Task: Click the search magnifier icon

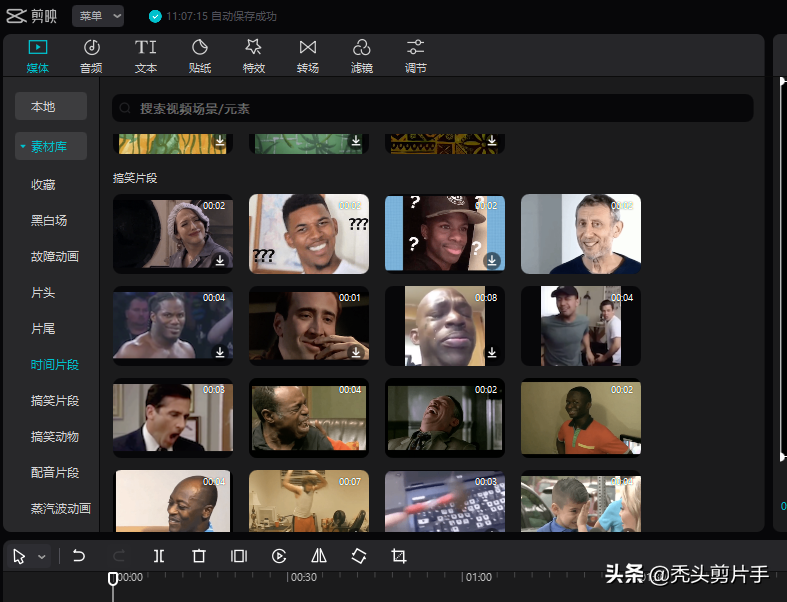Action: click(x=125, y=108)
